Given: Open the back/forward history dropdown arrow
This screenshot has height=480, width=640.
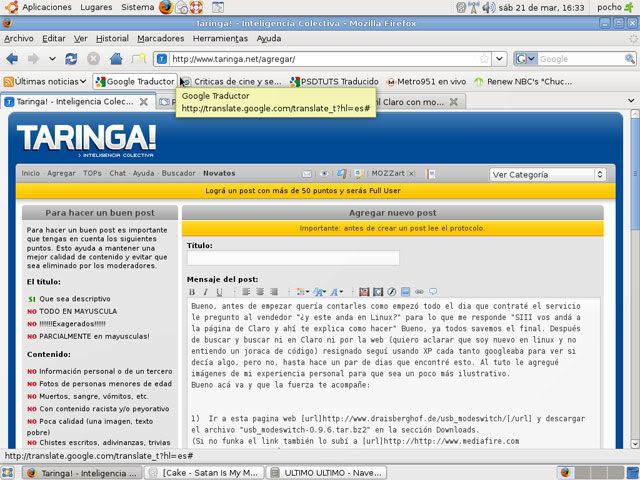Looking at the screenshot, I should (52, 59).
